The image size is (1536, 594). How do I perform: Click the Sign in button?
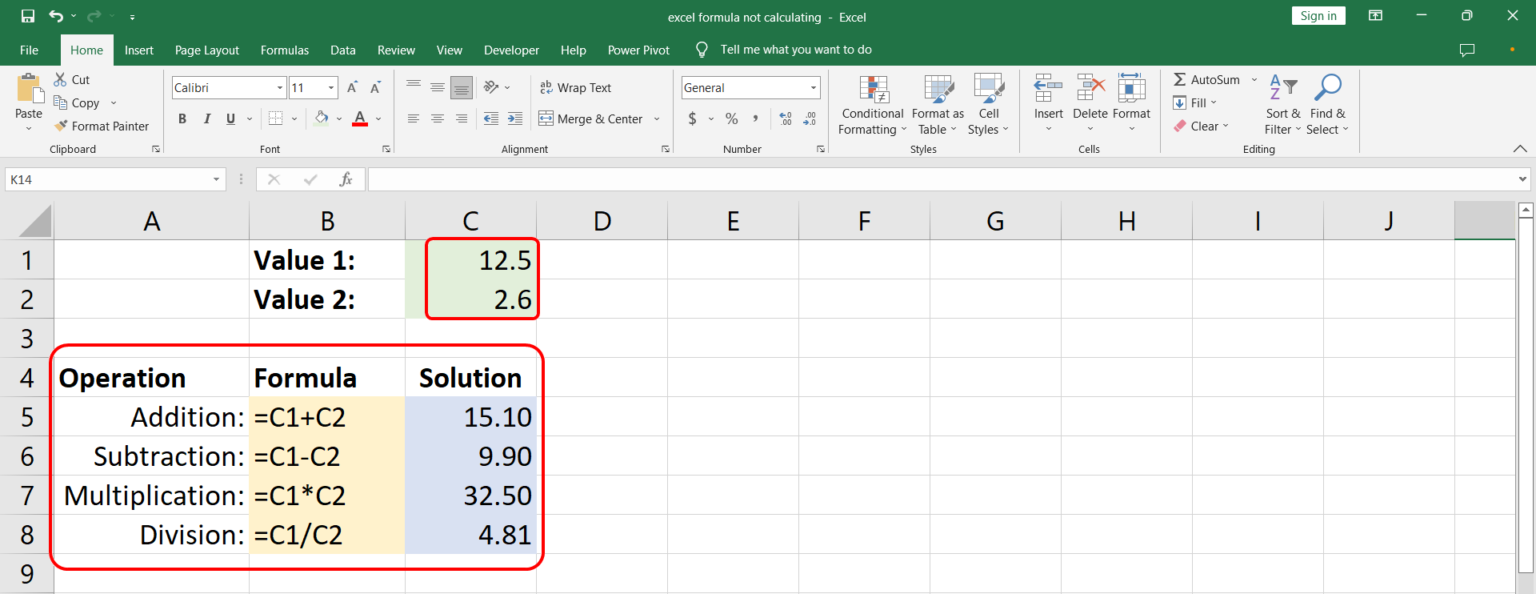(1317, 15)
